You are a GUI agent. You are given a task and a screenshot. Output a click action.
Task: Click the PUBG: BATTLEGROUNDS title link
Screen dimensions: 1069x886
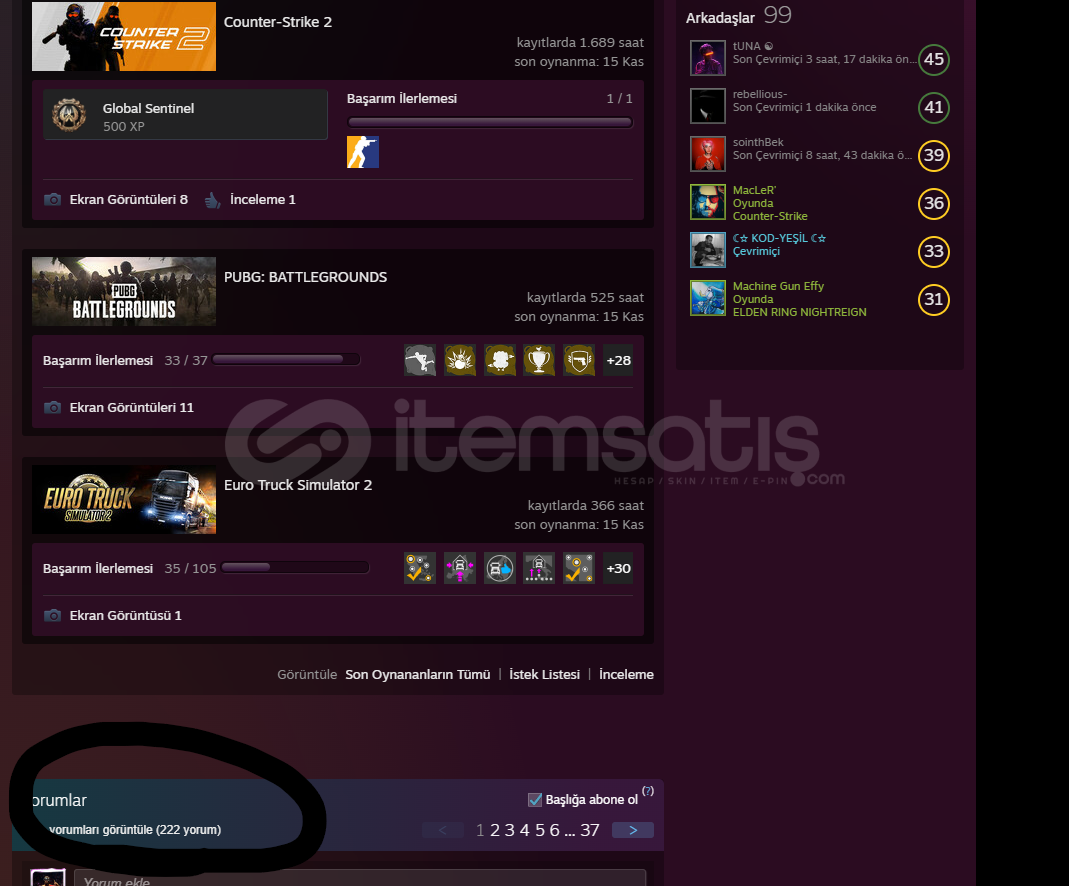(x=305, y=277)
